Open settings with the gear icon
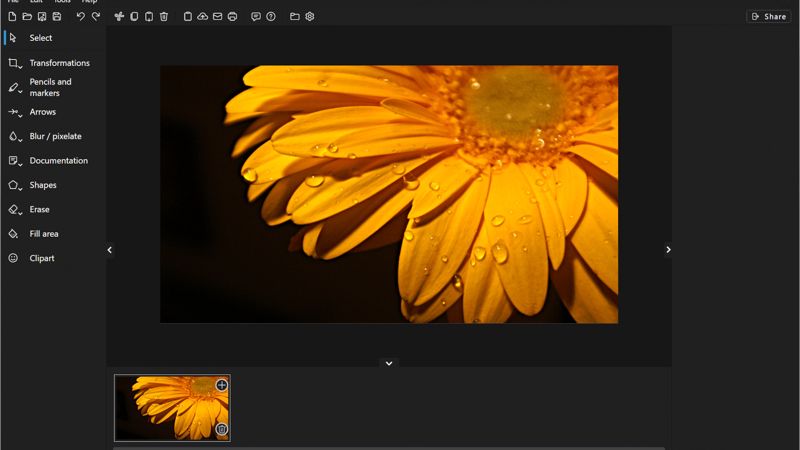The image size is (800, 450). 310,16
